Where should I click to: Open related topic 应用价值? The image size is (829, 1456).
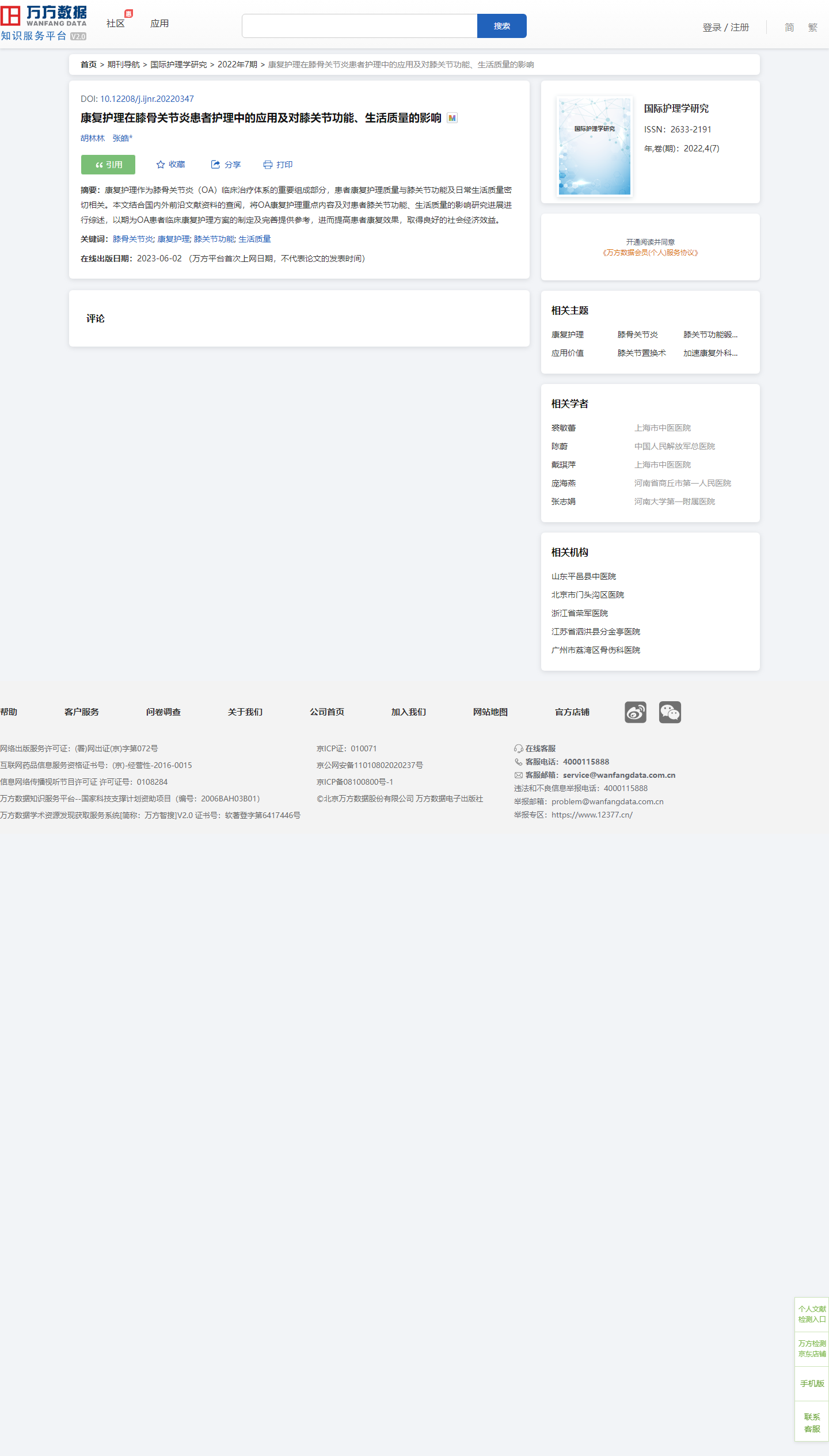coord(568,353)
